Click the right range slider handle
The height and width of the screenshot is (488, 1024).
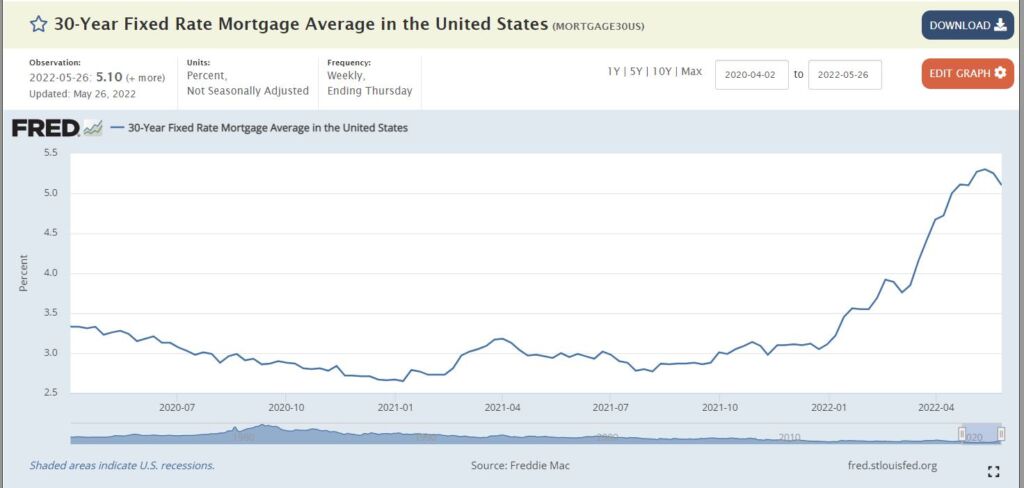[1000, 435]
